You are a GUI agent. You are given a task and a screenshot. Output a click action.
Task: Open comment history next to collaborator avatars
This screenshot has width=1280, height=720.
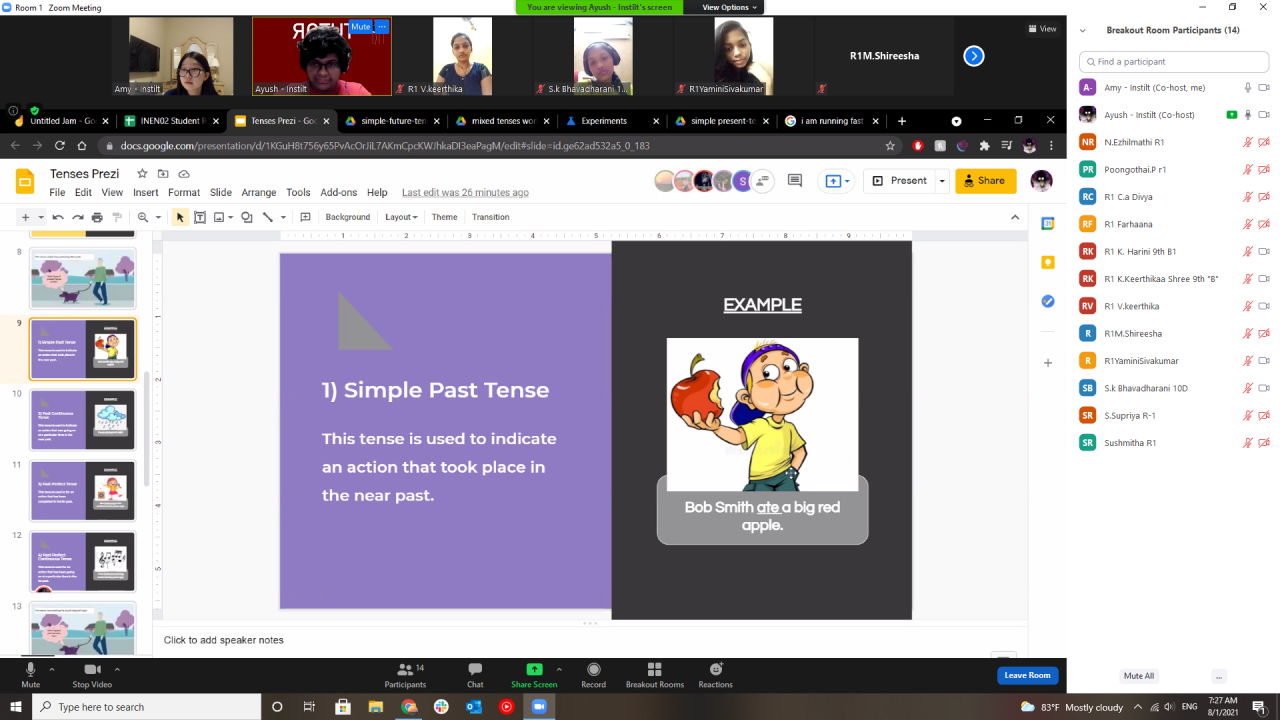click(x=795, y=181)
